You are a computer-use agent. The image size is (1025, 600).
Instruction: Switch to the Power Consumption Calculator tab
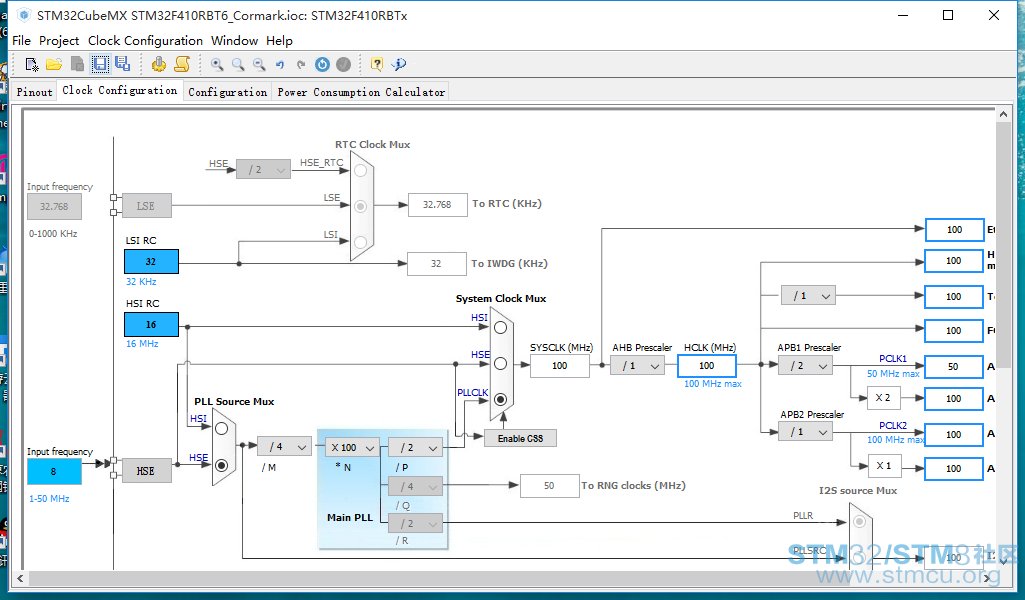[361, 92]
